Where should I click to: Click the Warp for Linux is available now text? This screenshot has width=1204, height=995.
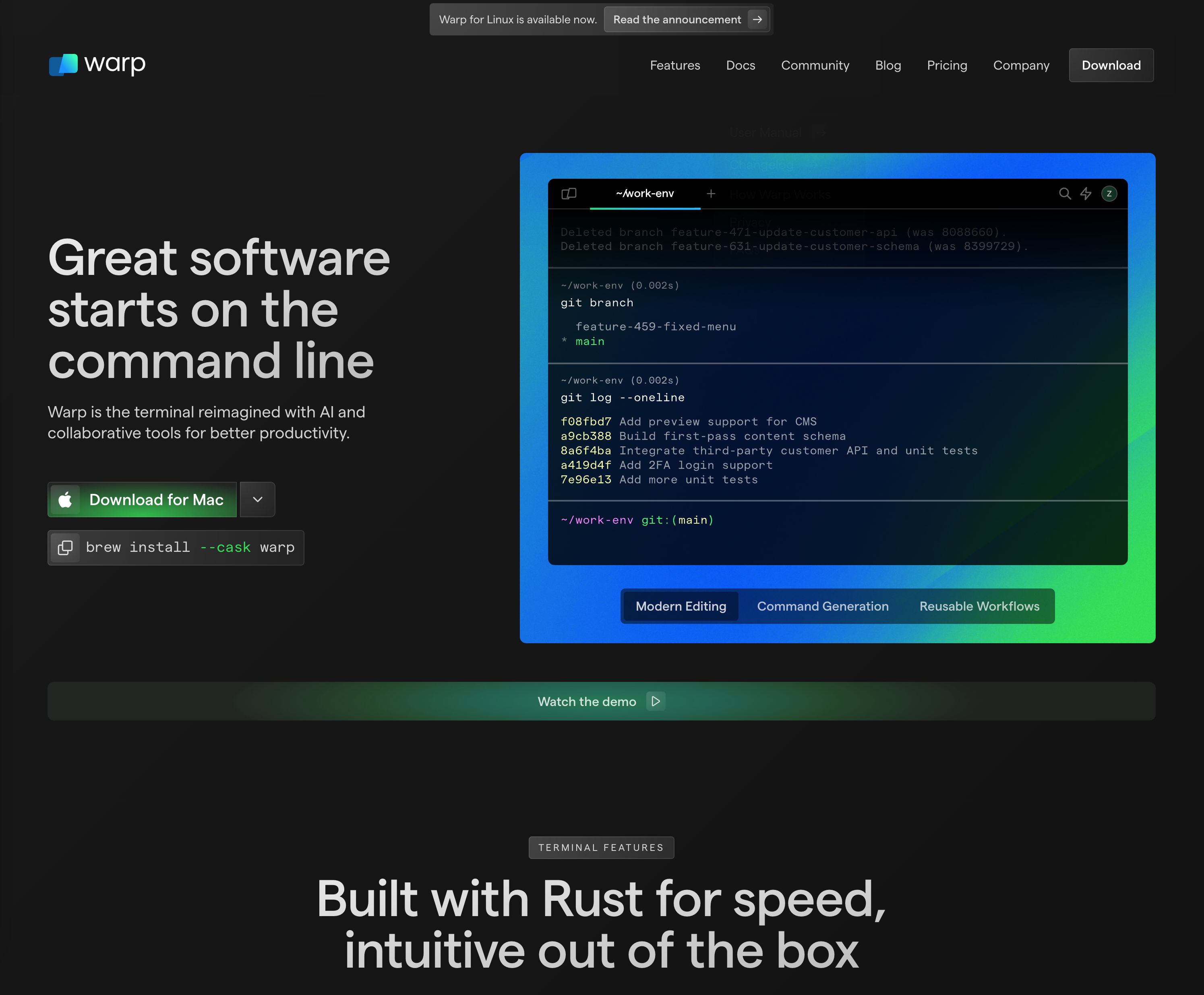(x=518, y=19)
